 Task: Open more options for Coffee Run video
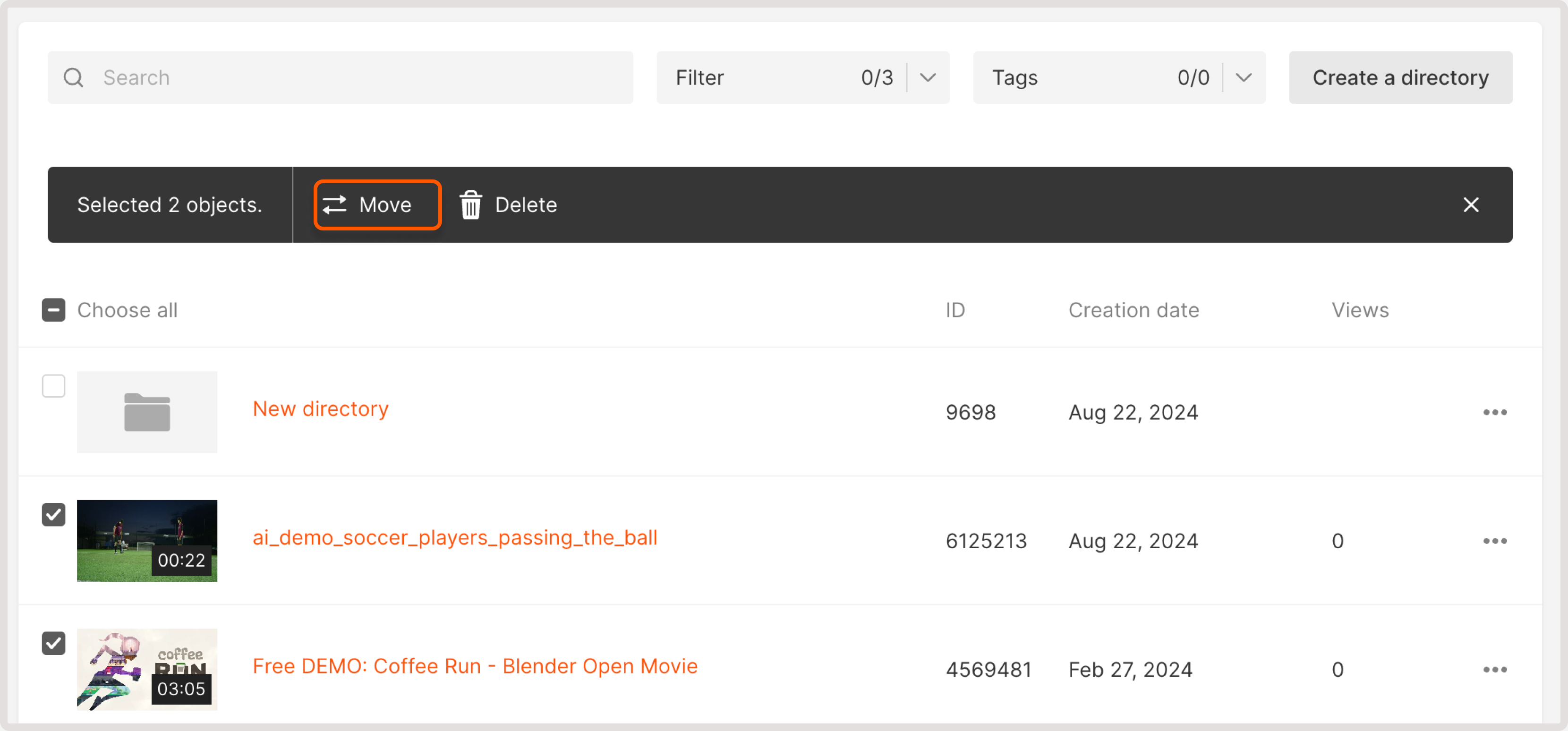1494,669
